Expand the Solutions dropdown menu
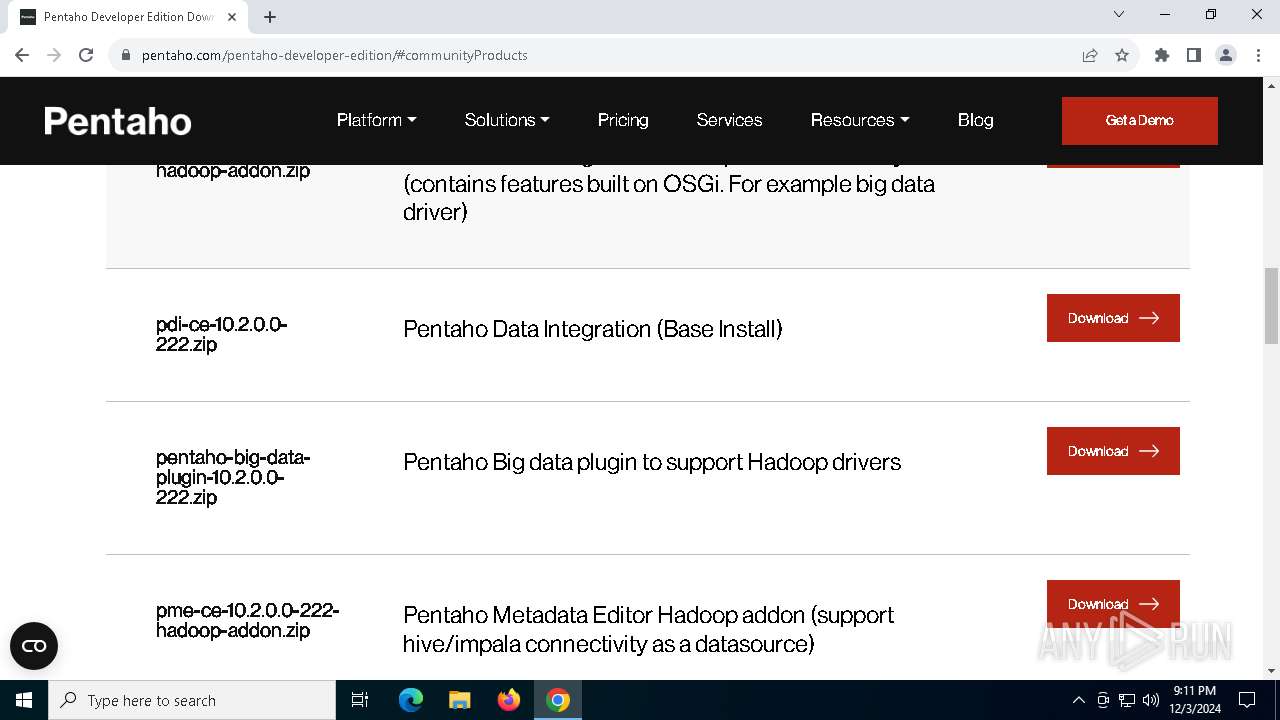 [x=507, y=120]
